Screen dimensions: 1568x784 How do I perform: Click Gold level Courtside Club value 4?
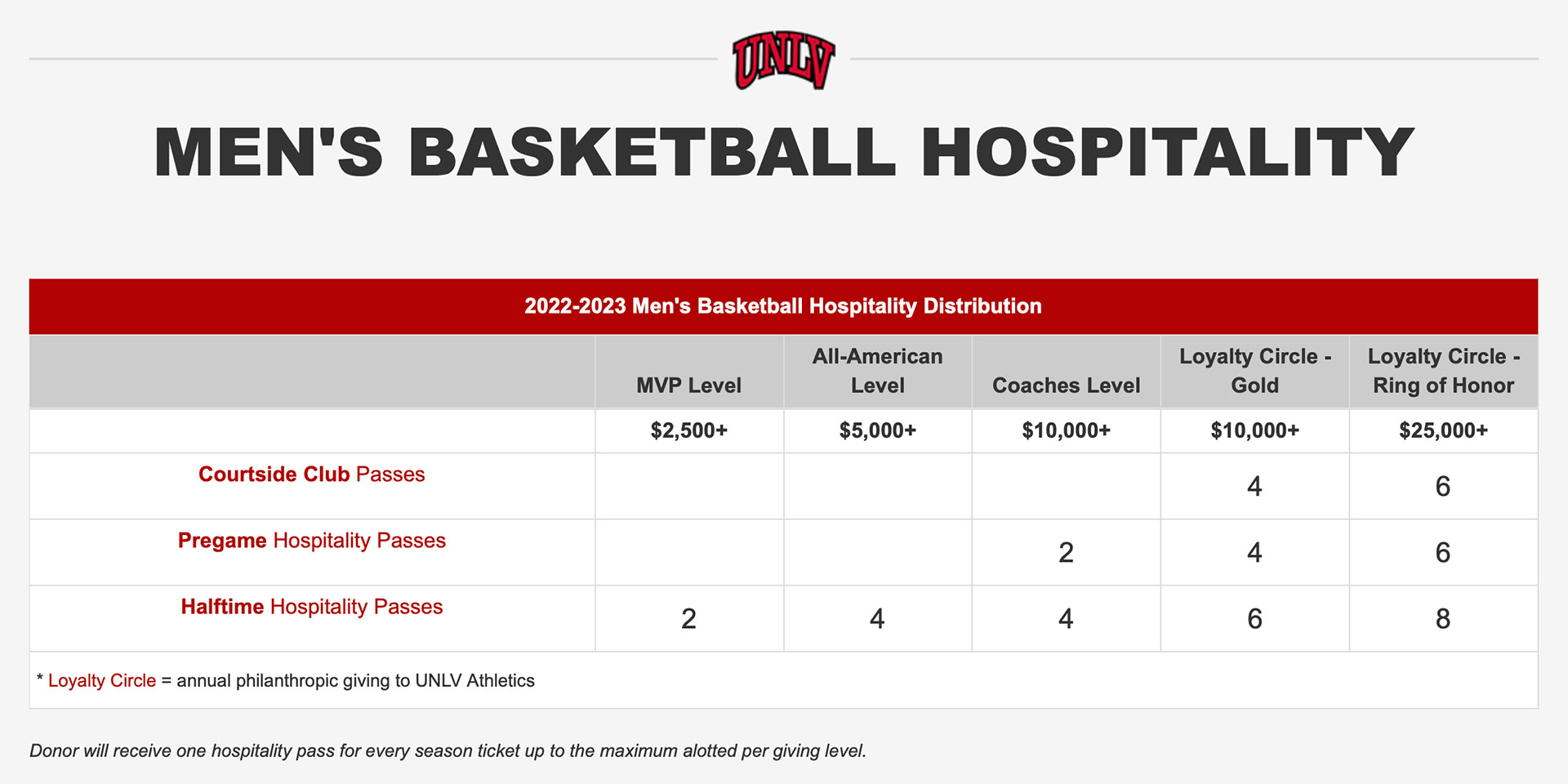pyautogui.click(x=1254, y=487)
